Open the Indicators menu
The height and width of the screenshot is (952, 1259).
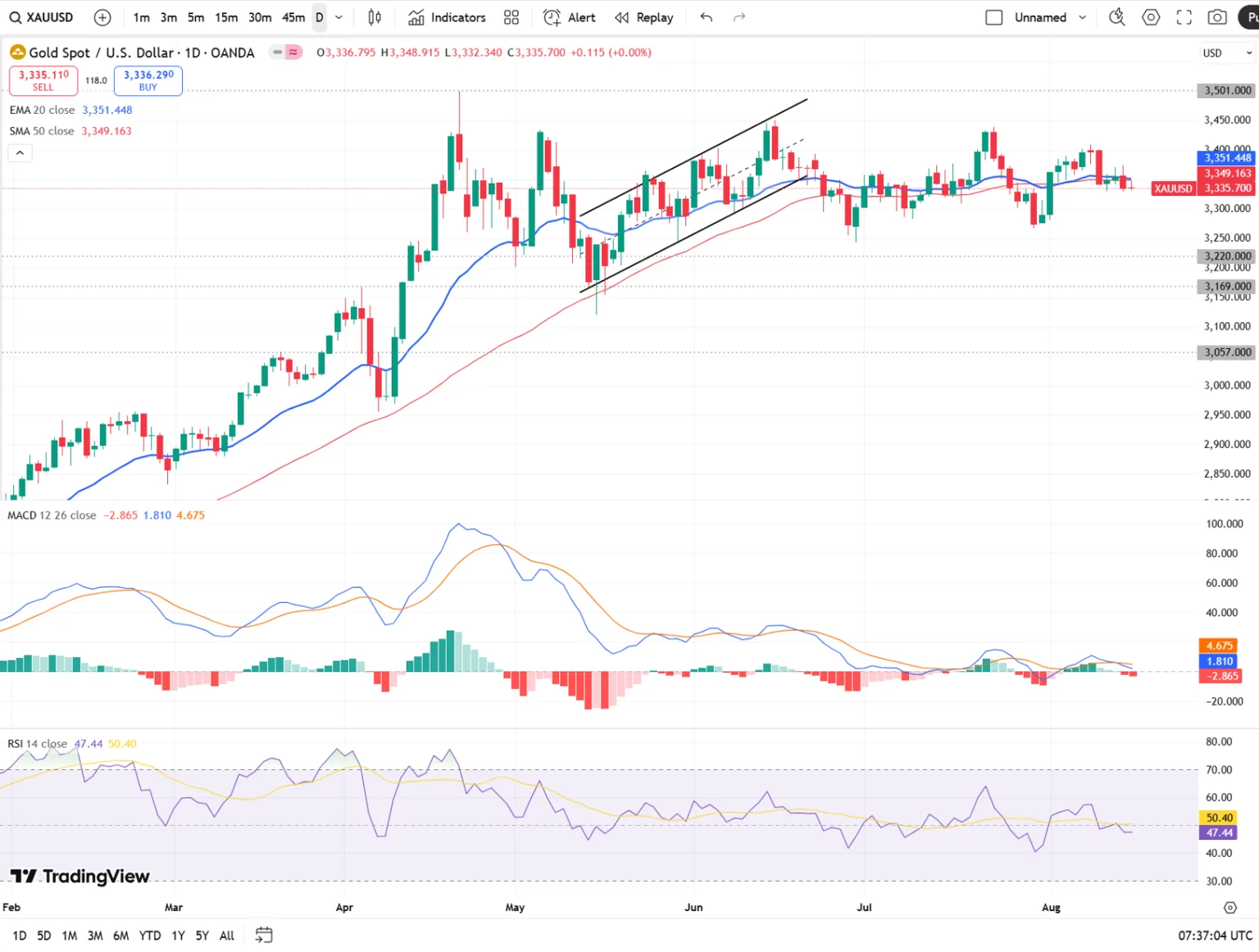[x=447, y=17]
